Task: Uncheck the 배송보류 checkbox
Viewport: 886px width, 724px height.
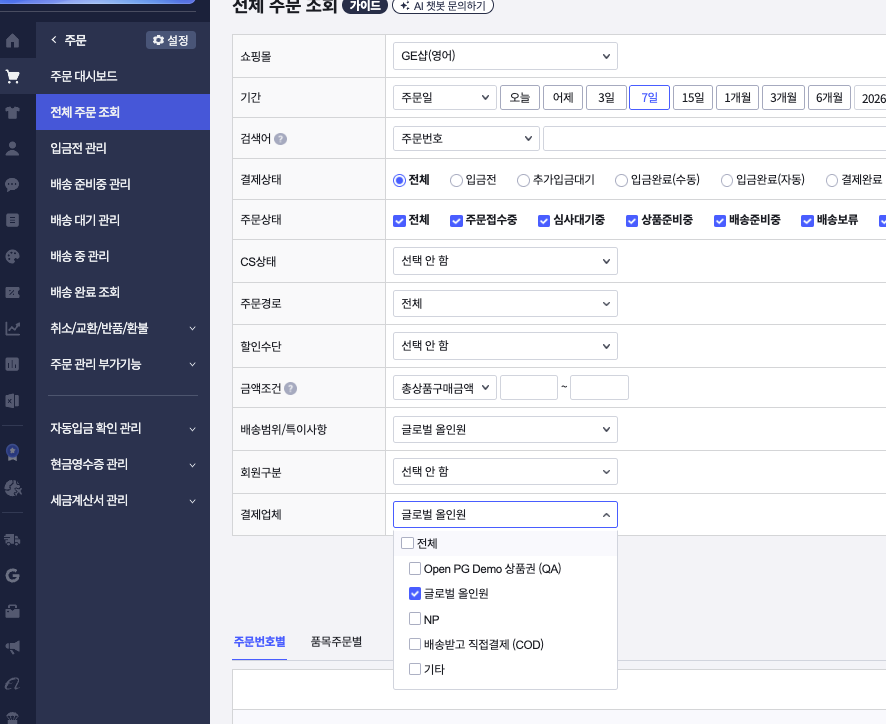Action: (807, 221)
